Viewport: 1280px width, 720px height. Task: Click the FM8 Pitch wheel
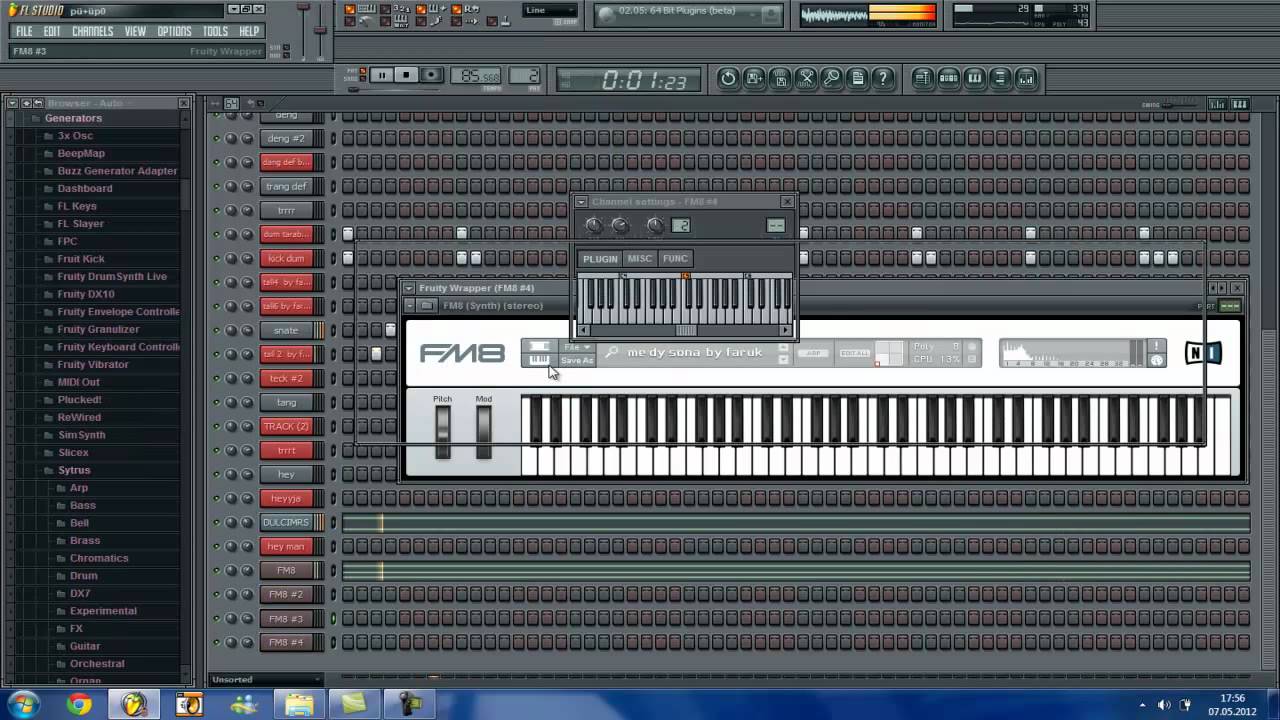coord(442,431)
